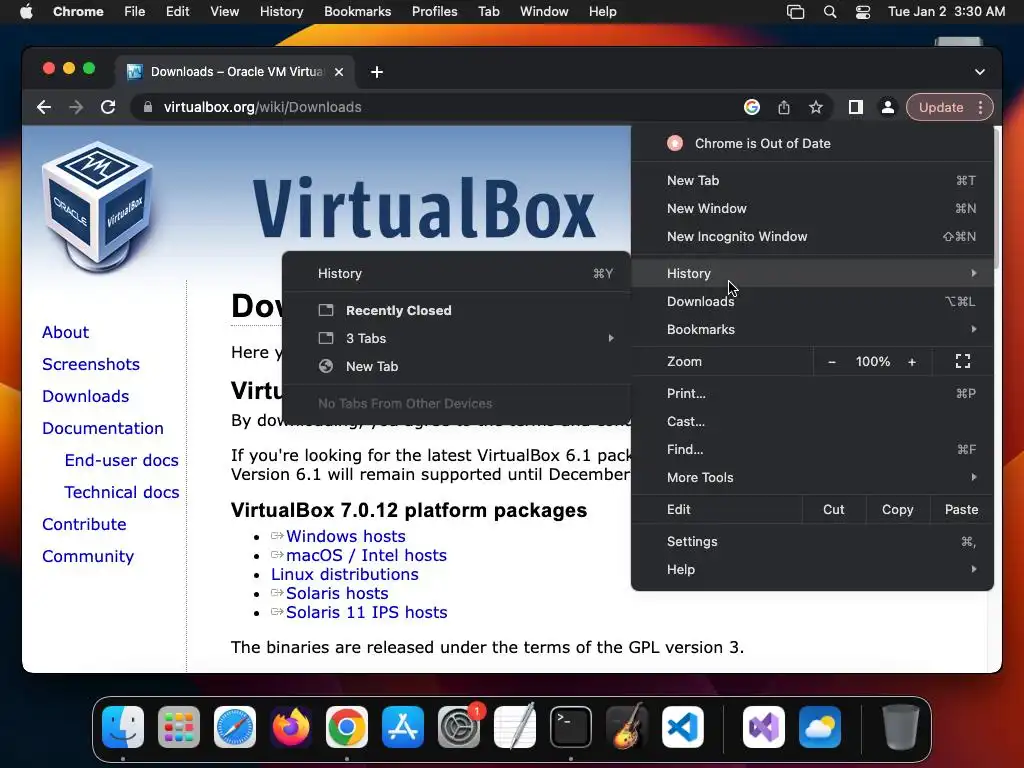Bookmark this page with the star icon
The height and width of the screenshot is (768, 1024).
click(x=816, y=107)
